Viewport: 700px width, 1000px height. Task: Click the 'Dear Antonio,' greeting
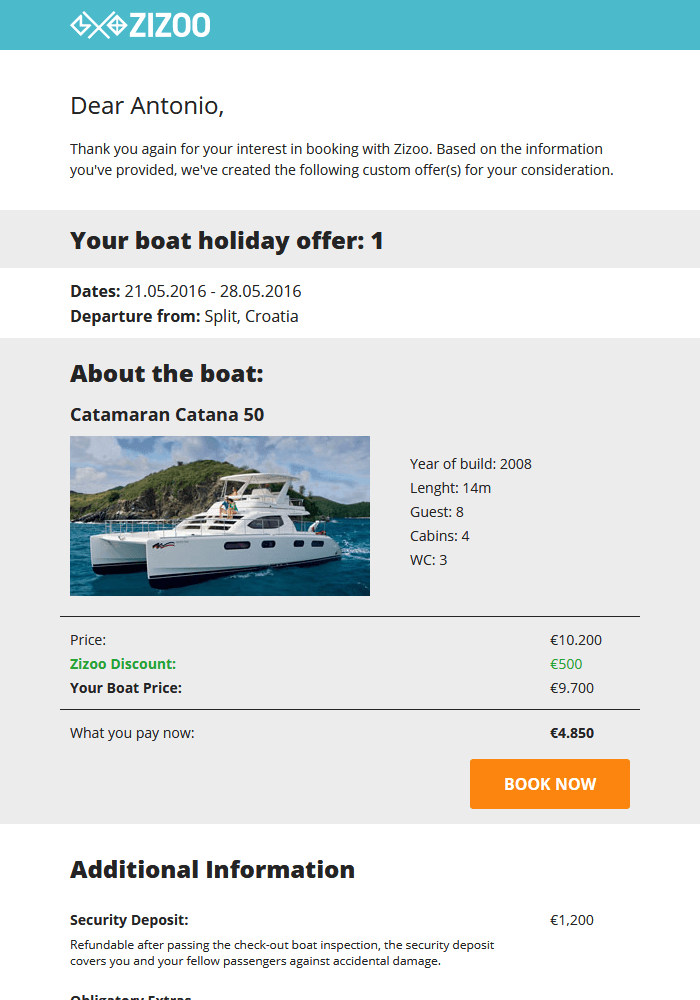click(x=147, y=105)
